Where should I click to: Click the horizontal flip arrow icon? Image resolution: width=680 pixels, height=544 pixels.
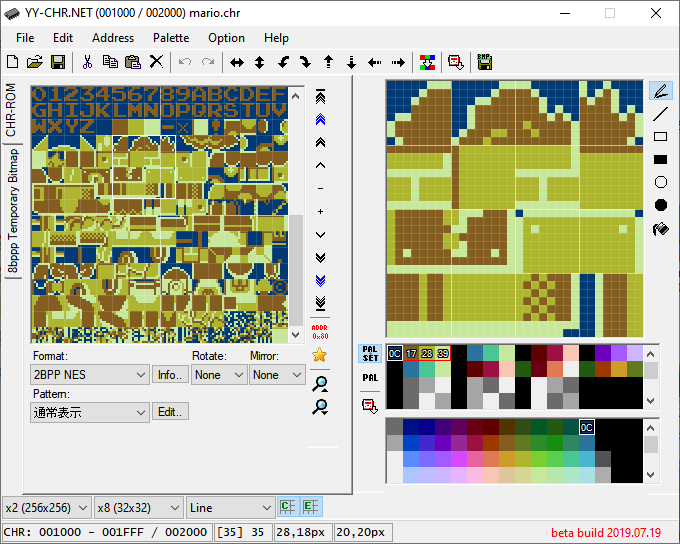237,62
